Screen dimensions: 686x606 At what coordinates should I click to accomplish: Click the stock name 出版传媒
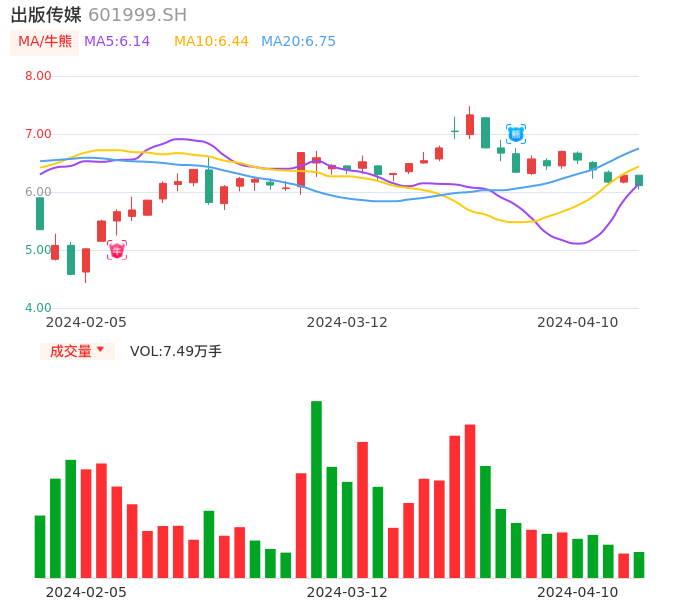46,15
